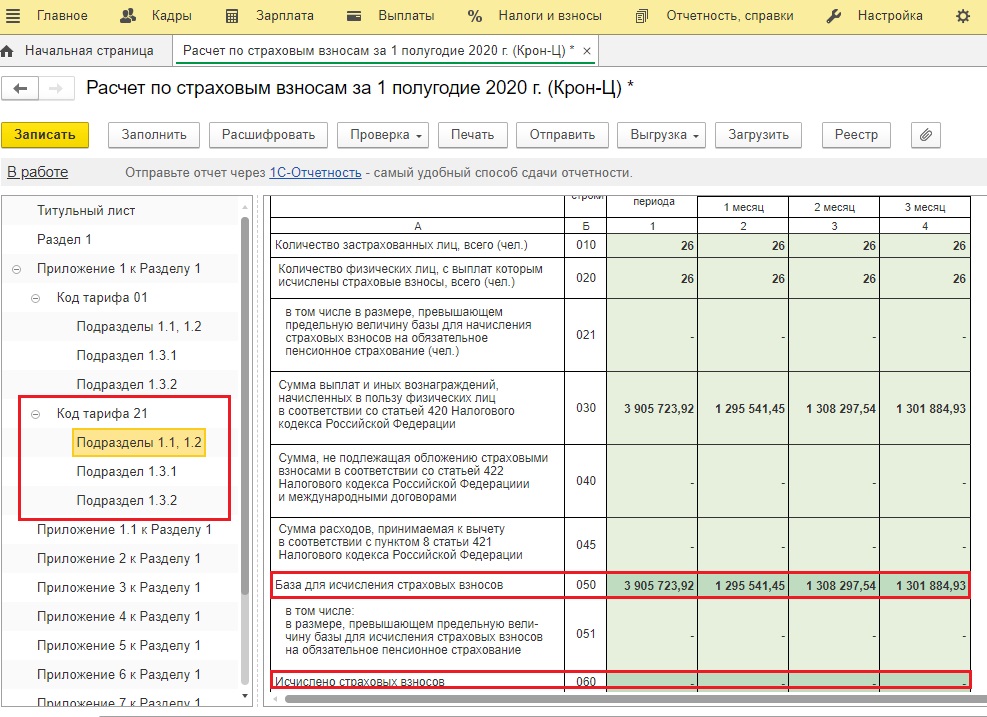Image resolution: width=987 pixels, height=717 pixels.
Task: Open the 1С-Отчетность link
Action: 315,172
